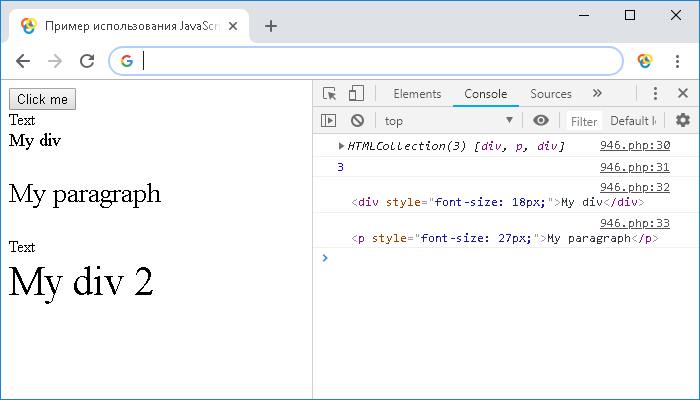700x400 pixels.
Task: Switch to the Elements tab
Action: [x=417, y=94]
